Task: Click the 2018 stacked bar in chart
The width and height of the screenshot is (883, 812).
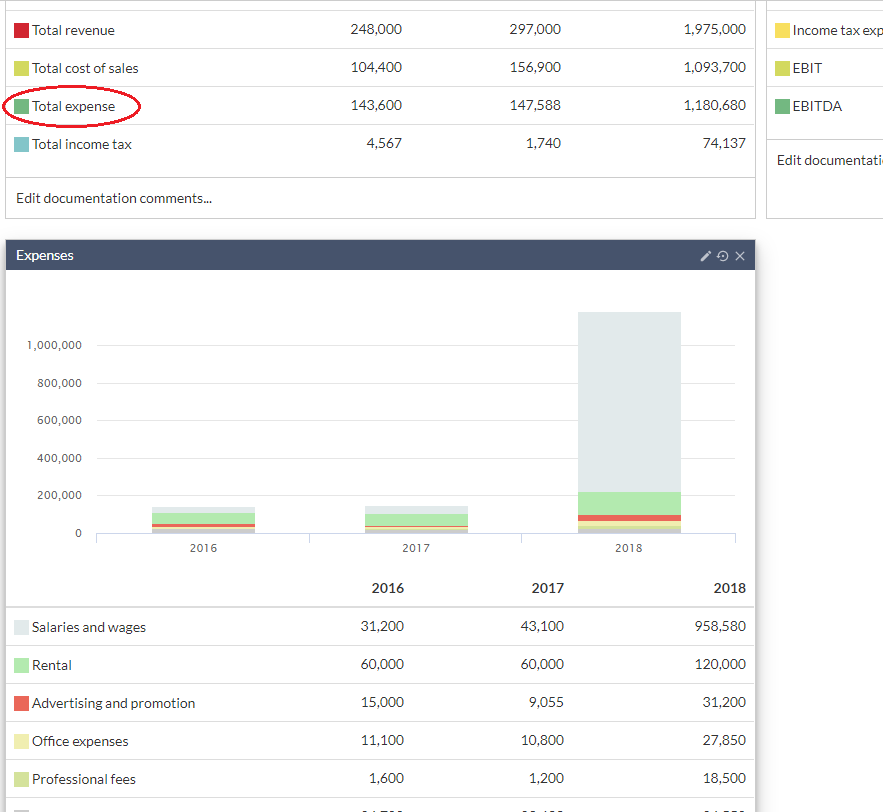Action: point(629,422)
